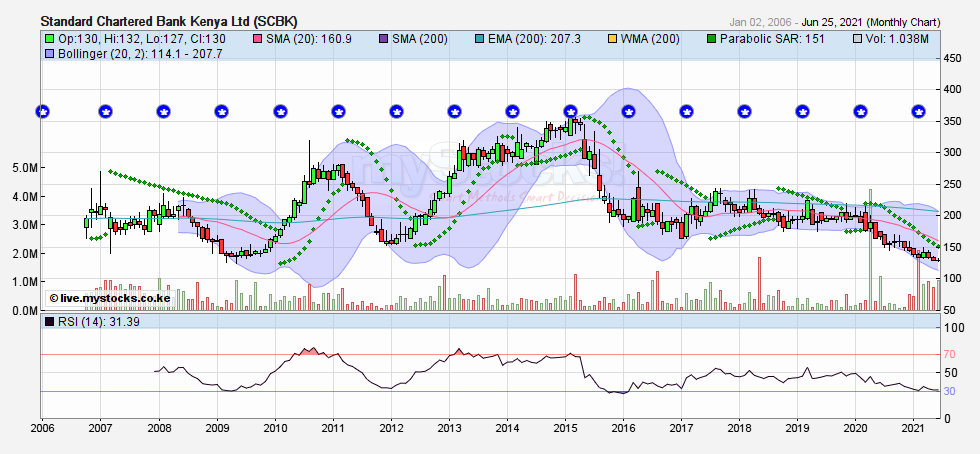
Task: Select the star marker nearest year 2017
Action: (x=687, y=111)
